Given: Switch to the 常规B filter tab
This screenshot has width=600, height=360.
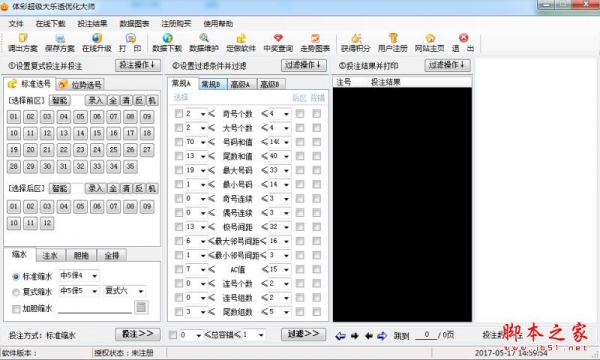Looking at the screenshot, I should [213, 84].
